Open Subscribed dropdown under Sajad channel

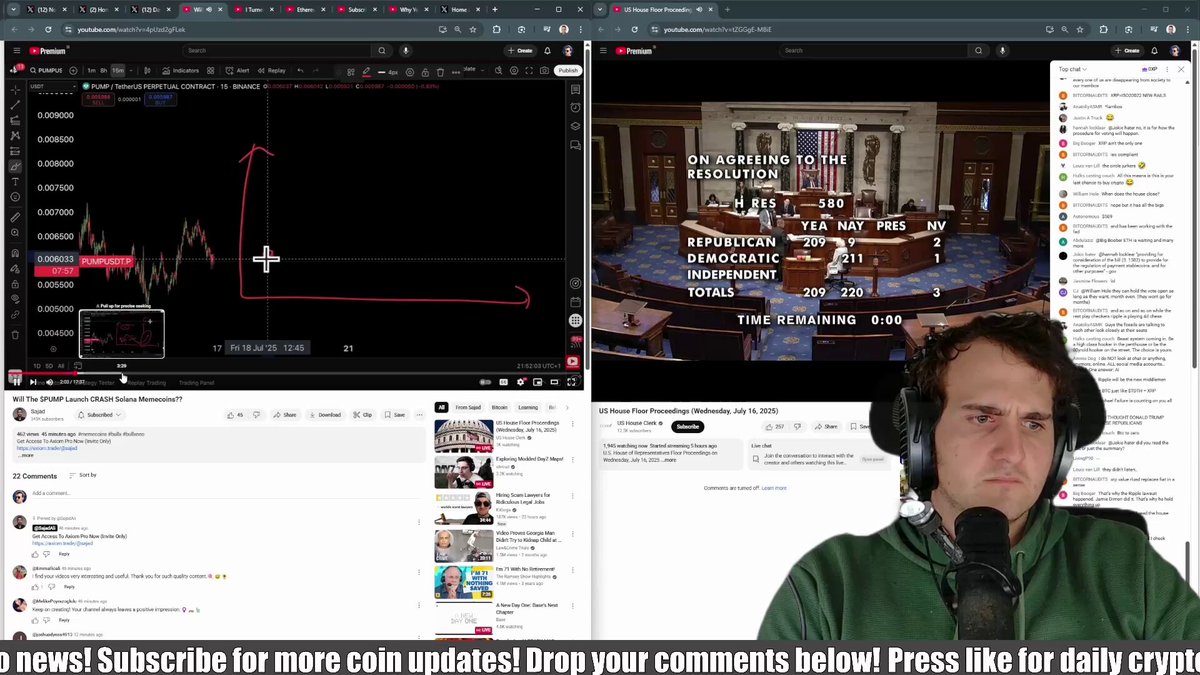point(101,415)
